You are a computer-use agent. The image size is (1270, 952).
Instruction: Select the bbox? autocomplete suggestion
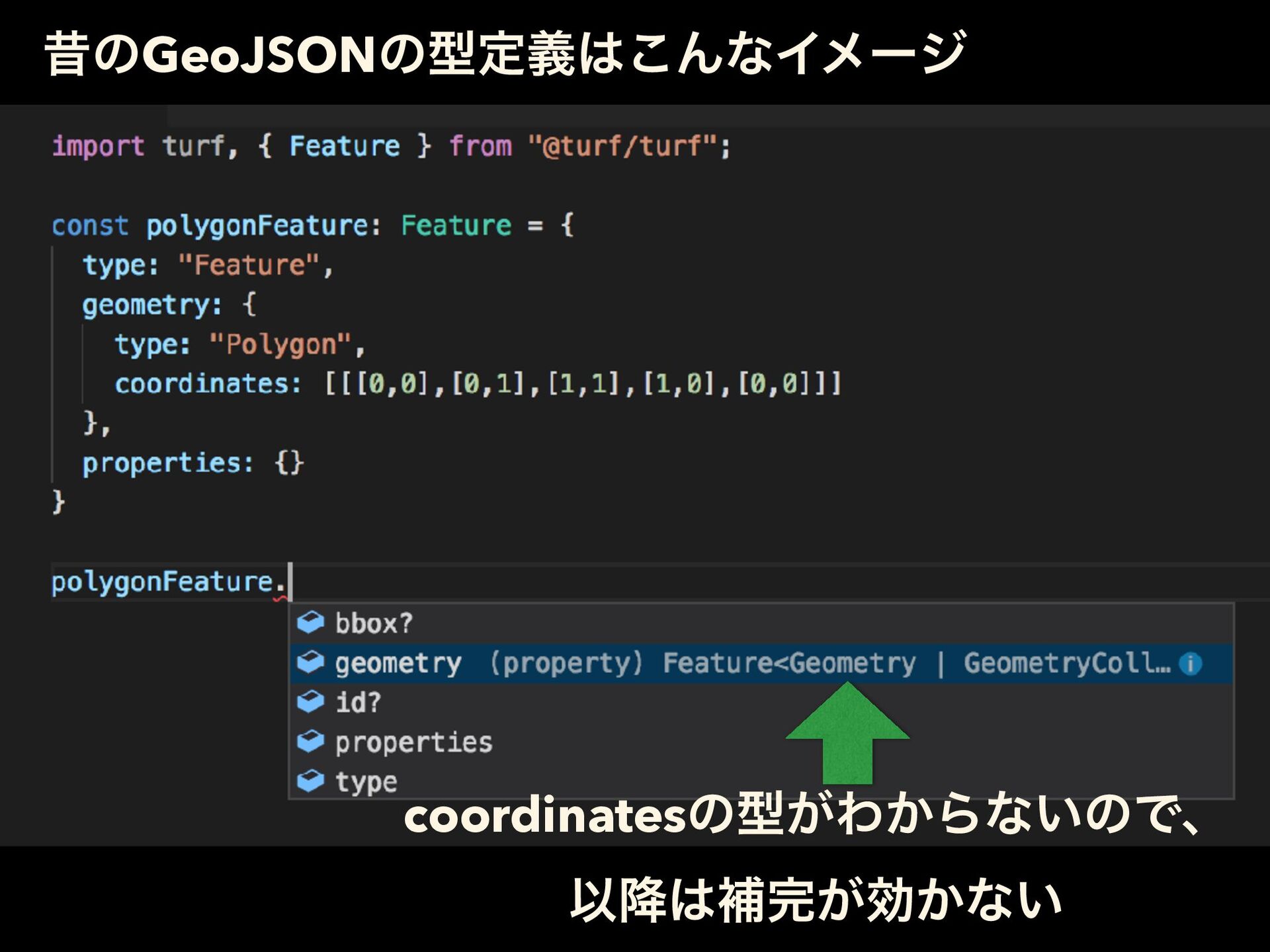coord(374,623)
